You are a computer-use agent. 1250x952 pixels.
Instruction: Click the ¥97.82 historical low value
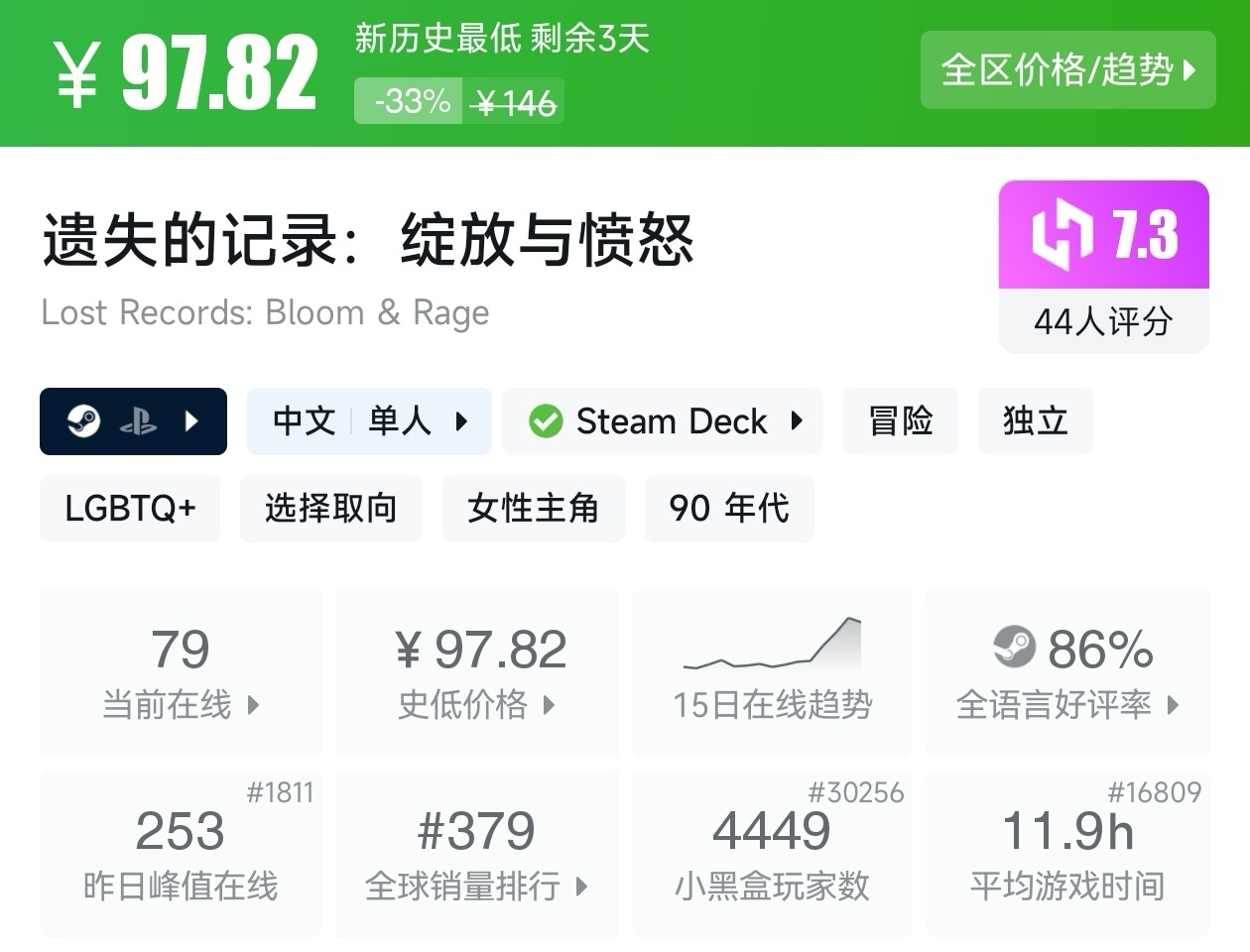pos(480,650)
